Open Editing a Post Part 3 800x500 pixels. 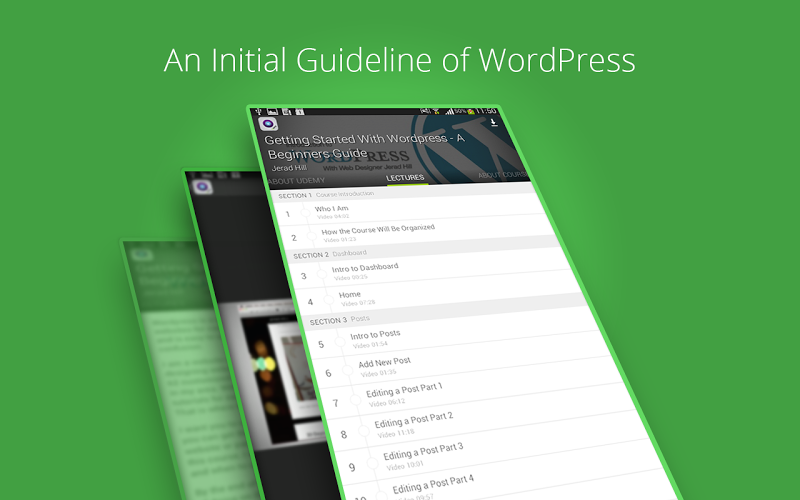(423, 451)
